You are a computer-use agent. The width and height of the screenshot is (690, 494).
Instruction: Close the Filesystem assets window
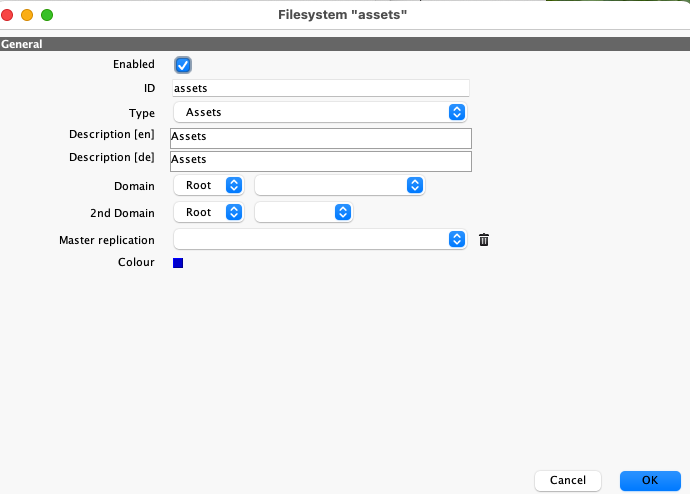pos(9,15)
